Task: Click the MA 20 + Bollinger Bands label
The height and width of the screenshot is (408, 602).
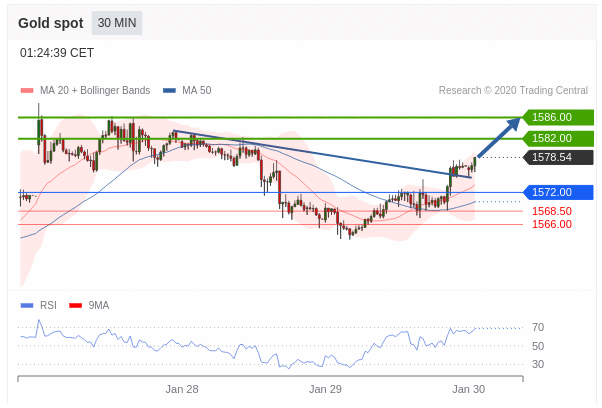Action: pos(95,91)
